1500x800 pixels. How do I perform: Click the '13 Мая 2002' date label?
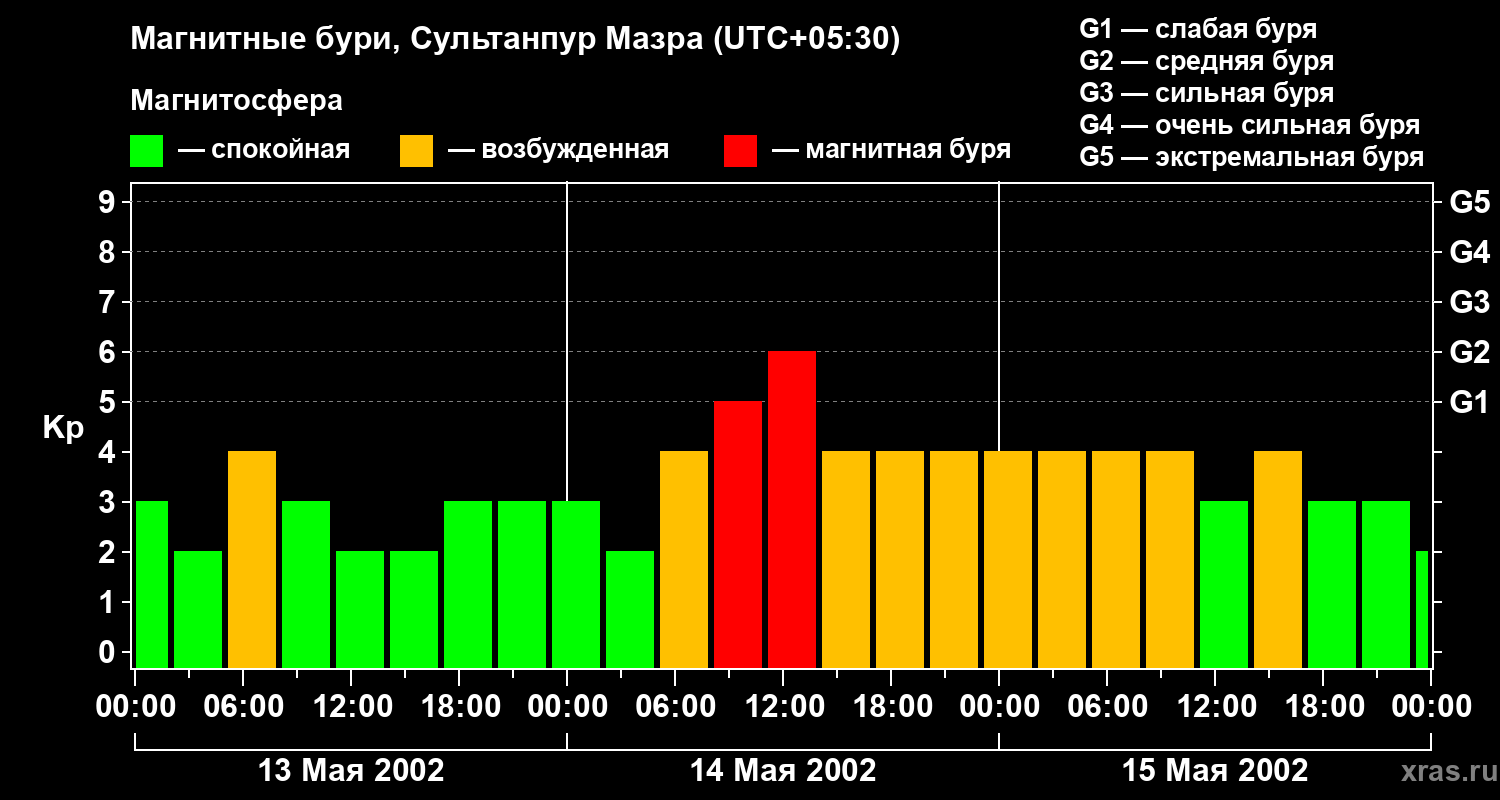tap(351, 771)
